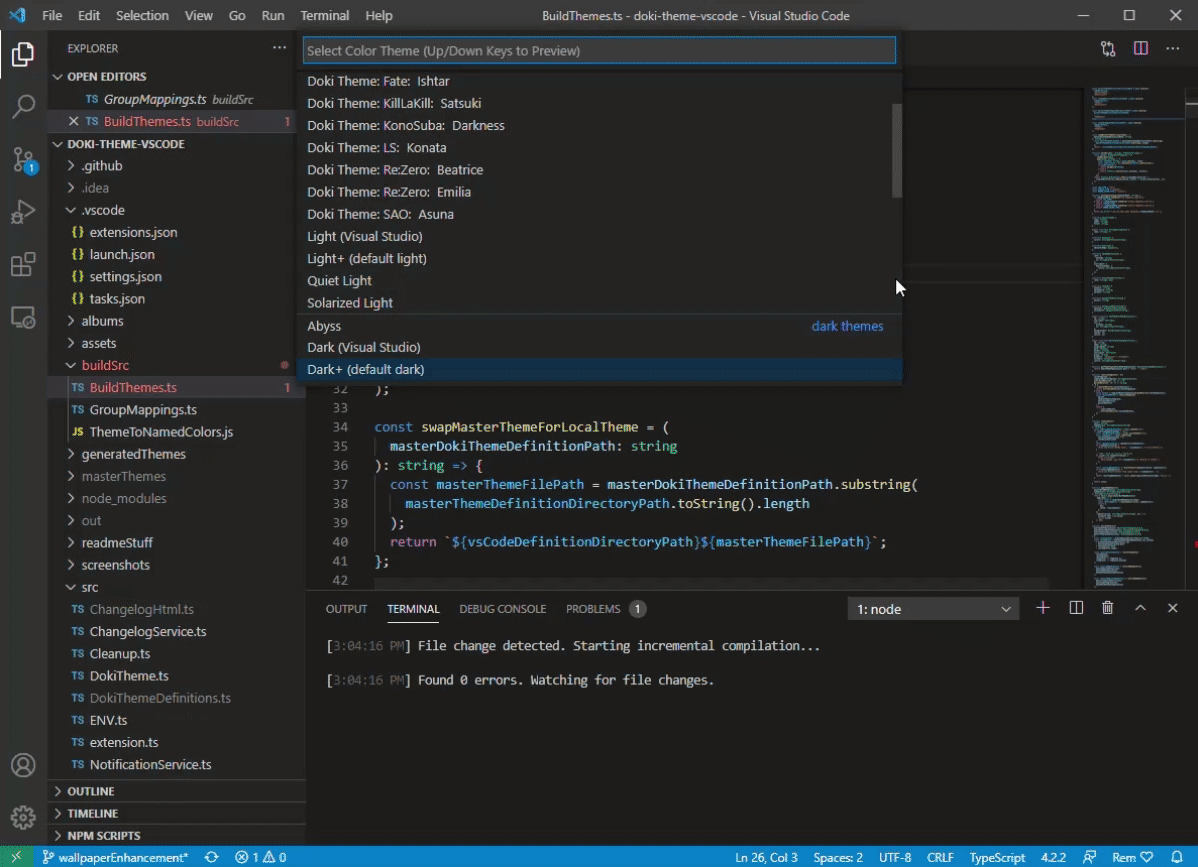
Task: Open the Selection menu
Action: pyautogui.click(x=142, y=15)
